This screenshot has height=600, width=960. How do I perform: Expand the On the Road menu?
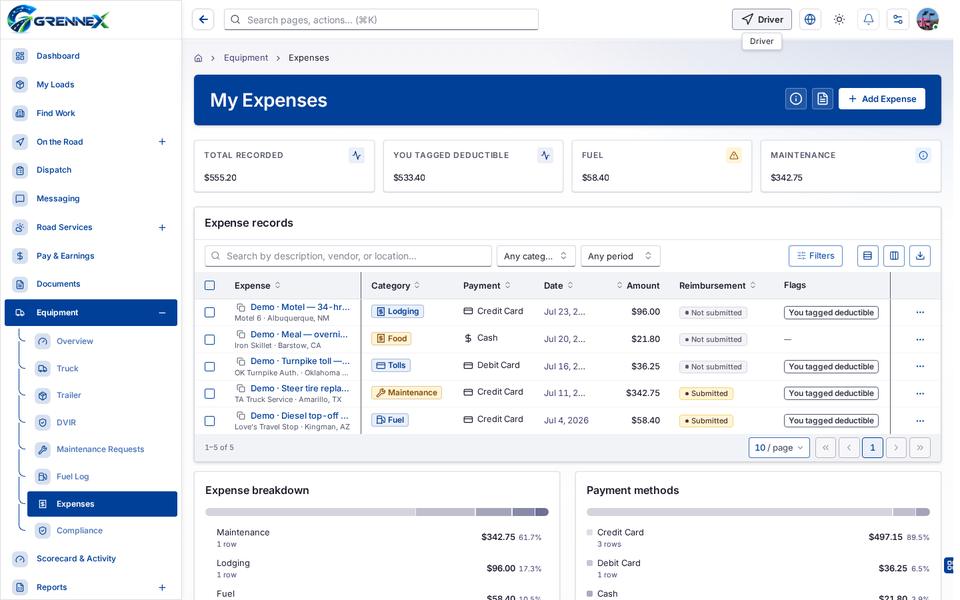pyautogui.click(x=162, y=141)
